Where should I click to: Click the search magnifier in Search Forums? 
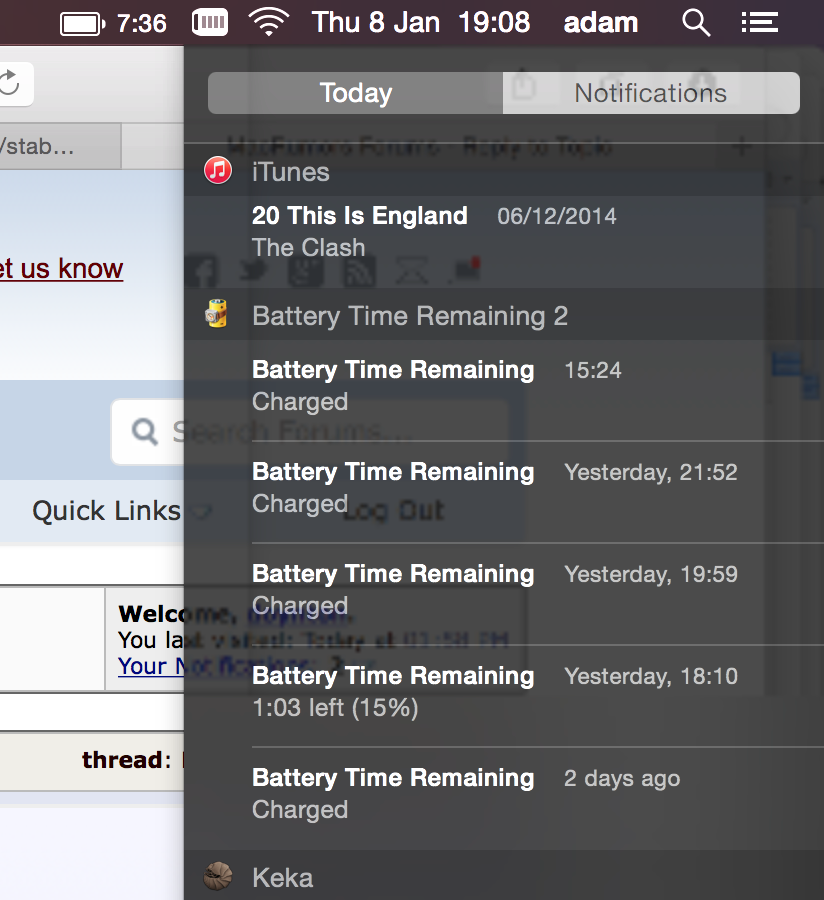click(145, 431)
